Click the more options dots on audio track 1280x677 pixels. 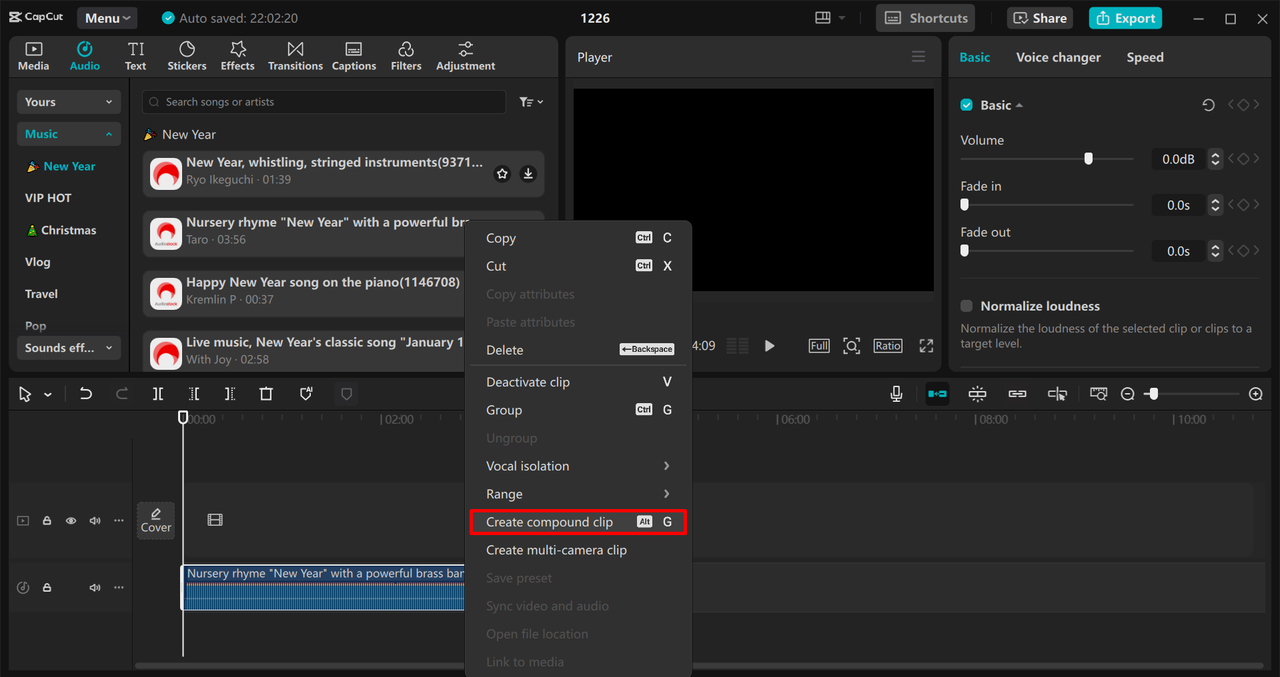[x=119, y=588]
